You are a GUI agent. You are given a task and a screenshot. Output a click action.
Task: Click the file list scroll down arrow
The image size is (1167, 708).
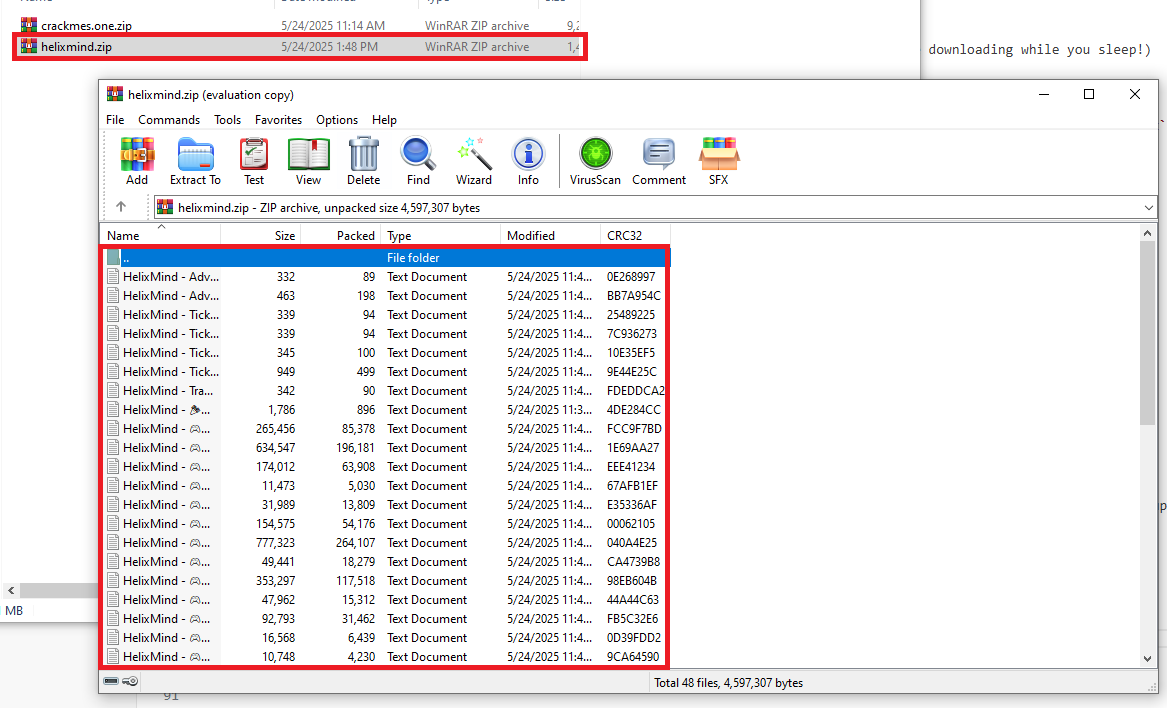(1147, 658)
